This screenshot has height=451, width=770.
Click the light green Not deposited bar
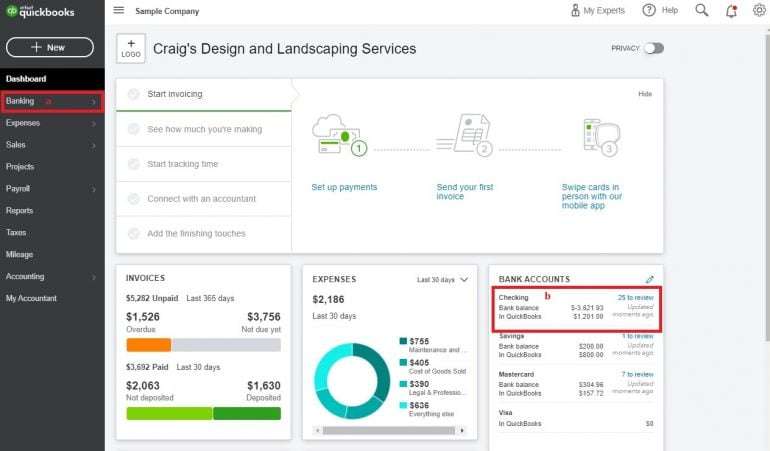[169, 413]
